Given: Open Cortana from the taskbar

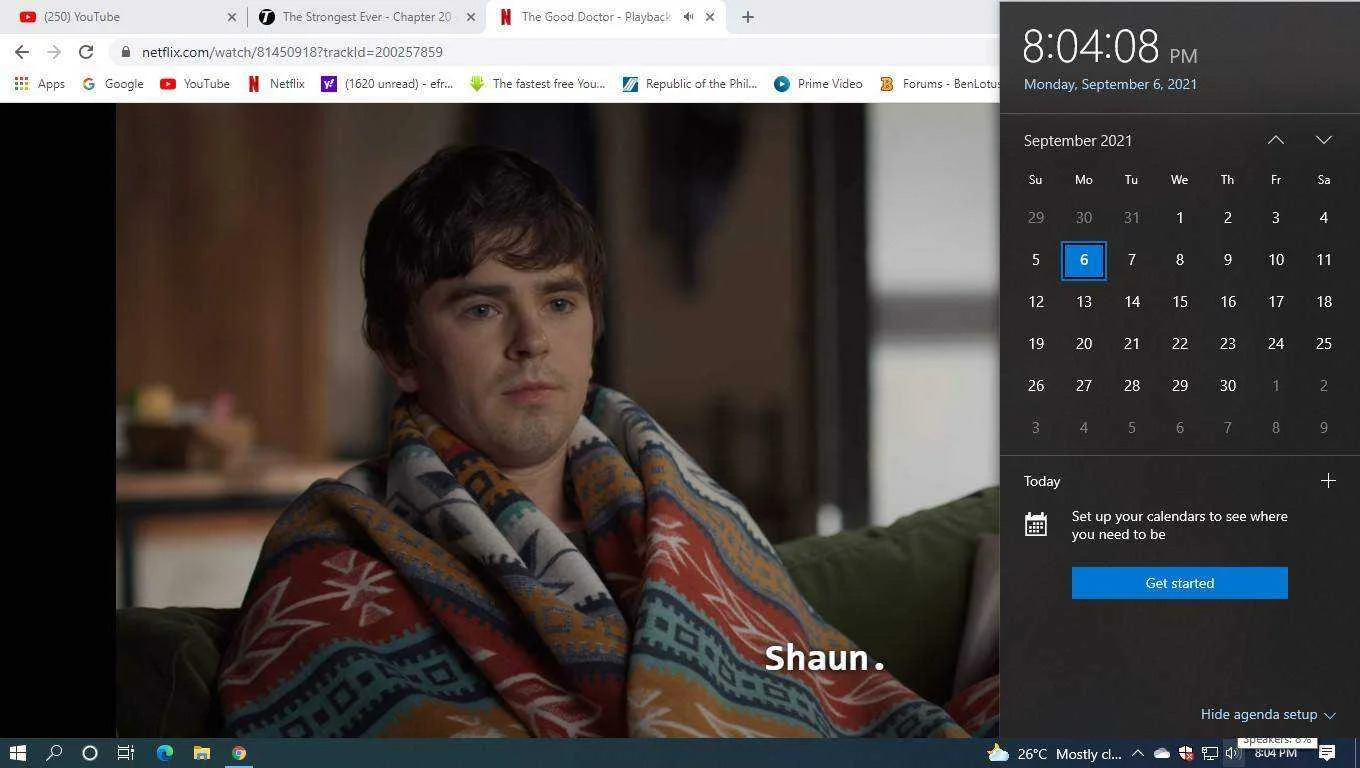Looking at the screenshot, I should pos(90,753).
